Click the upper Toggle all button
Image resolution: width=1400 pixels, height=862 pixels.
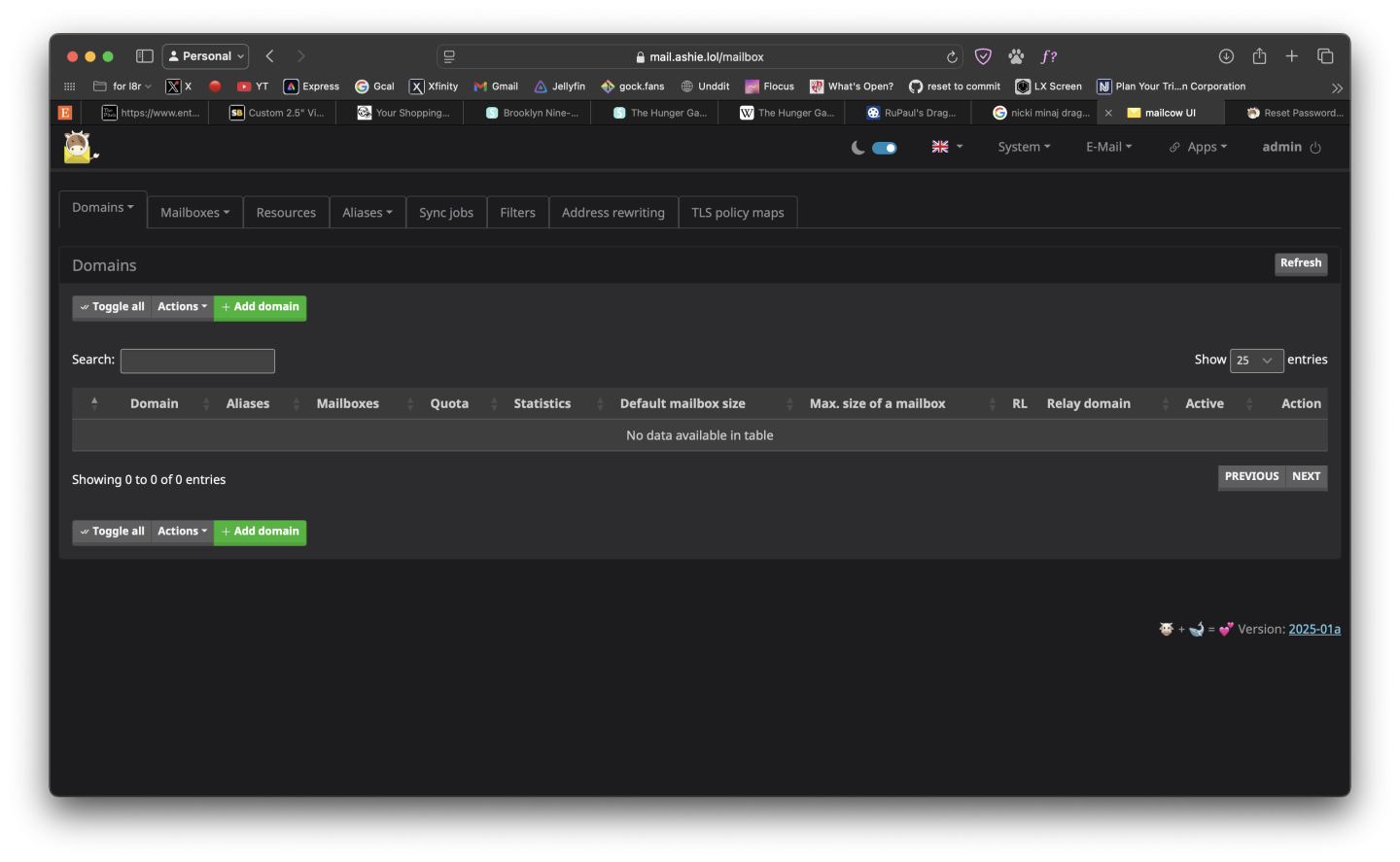coord(112,307)
